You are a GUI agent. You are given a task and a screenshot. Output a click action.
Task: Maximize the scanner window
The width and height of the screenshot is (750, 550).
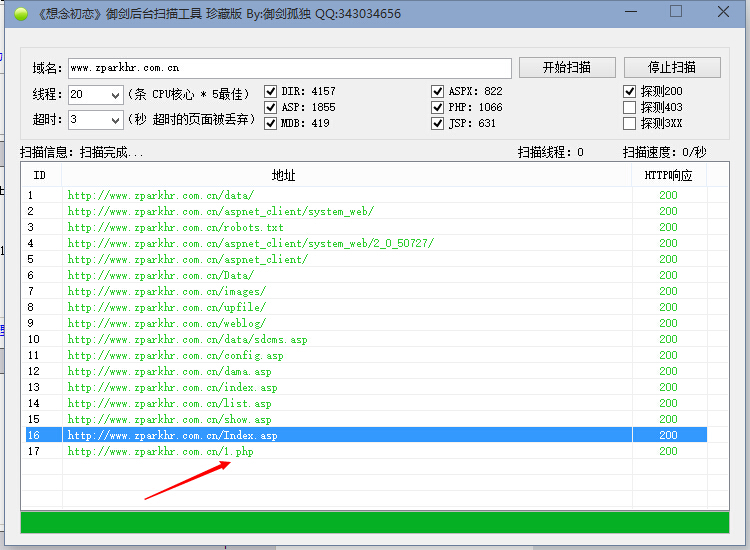pyautogui.click(x=676, y=11)
